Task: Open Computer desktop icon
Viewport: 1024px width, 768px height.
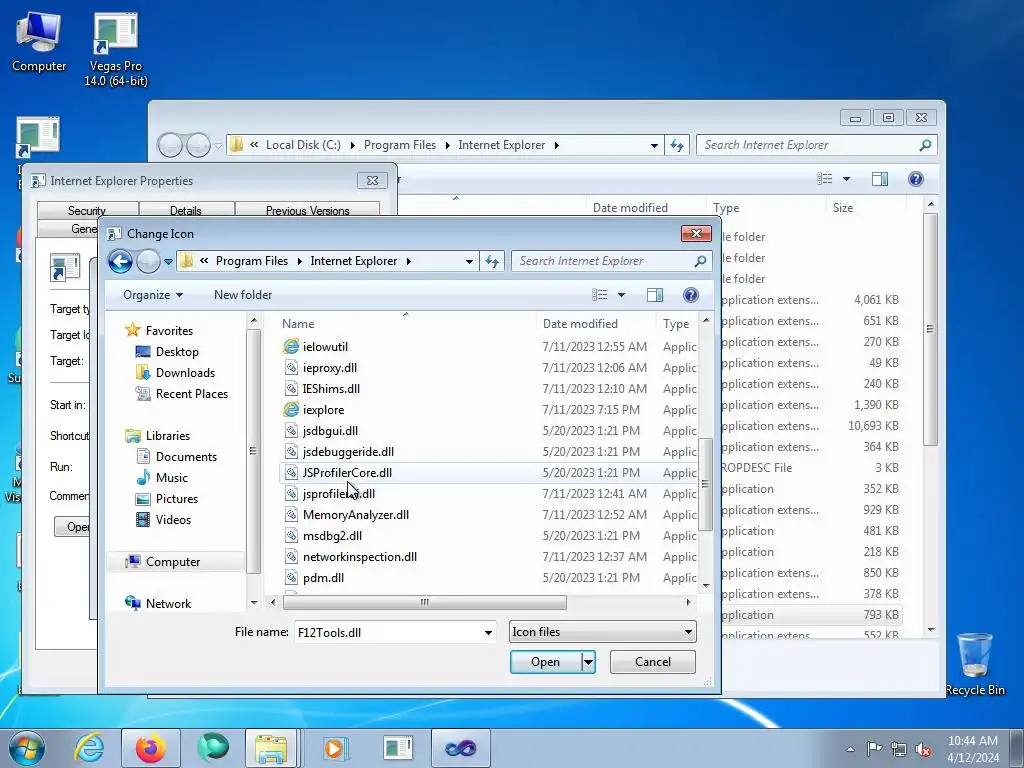Action: click(x=39, y=42)
